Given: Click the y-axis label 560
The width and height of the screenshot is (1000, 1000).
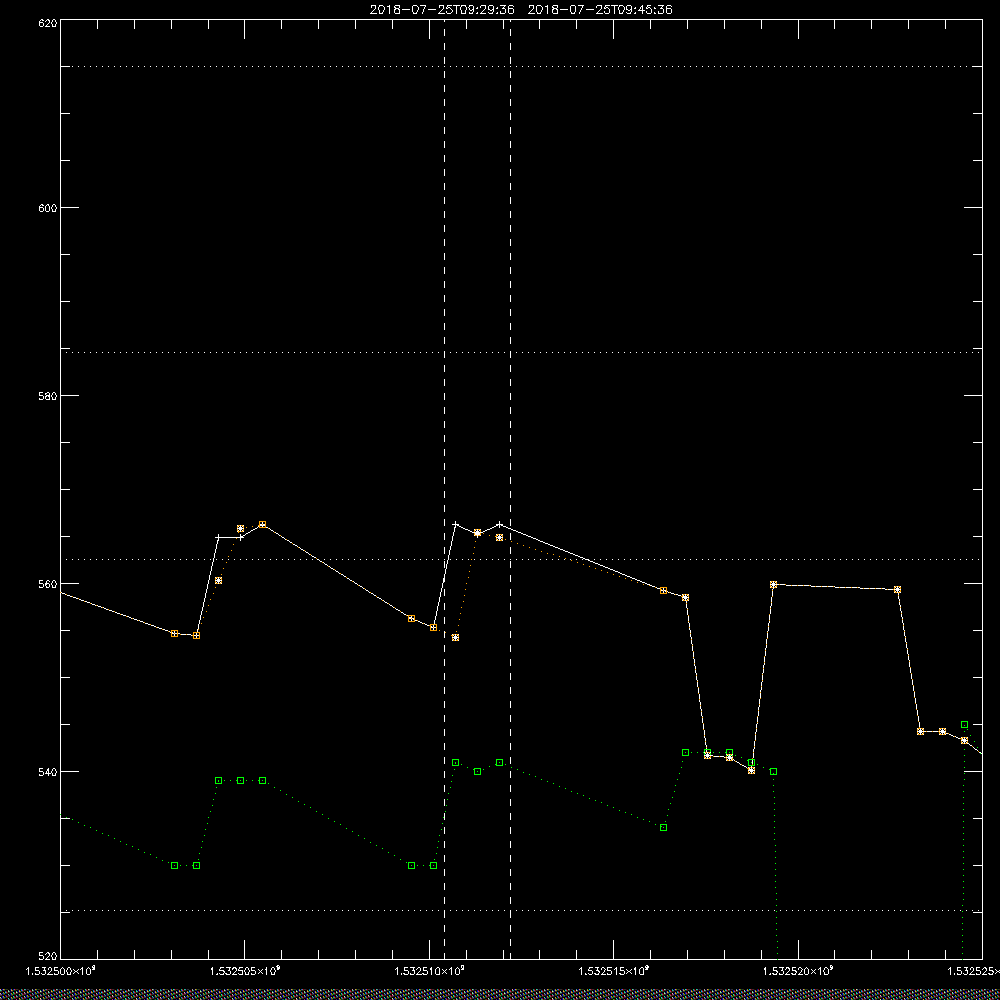Looking at the screenshot, I should 48,584.
